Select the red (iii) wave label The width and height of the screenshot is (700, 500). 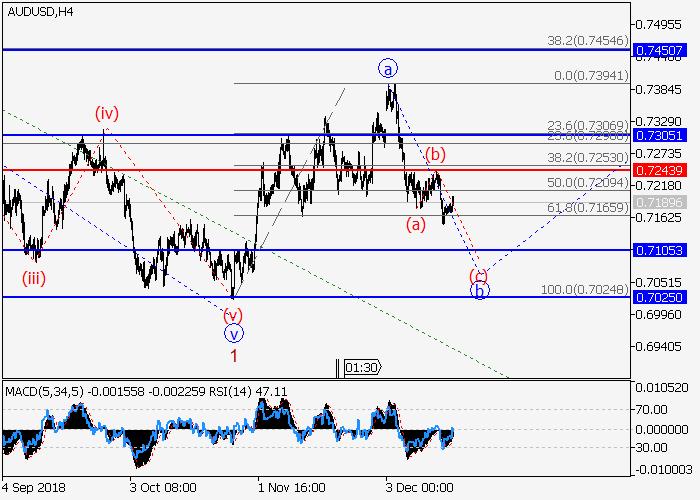coord(33,278)
